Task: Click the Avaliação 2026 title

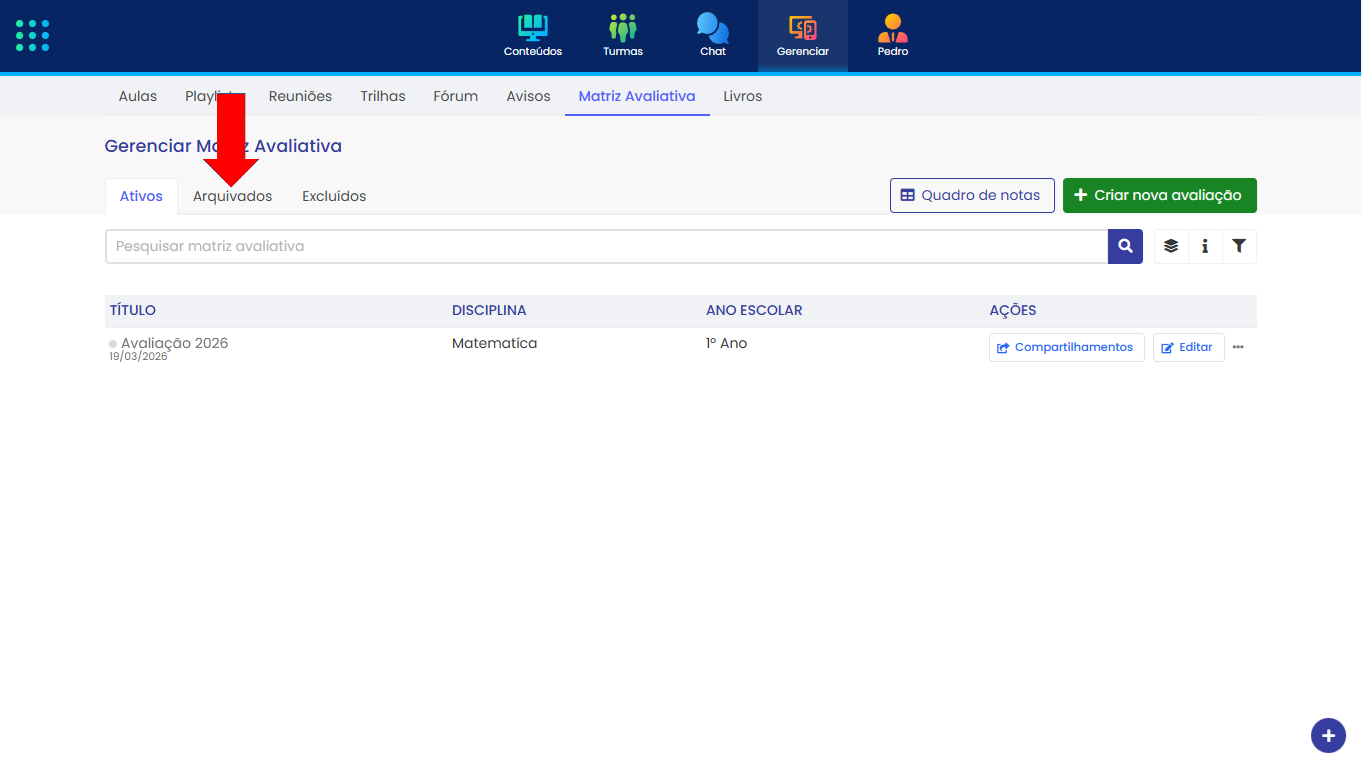Action: [174, 343]
